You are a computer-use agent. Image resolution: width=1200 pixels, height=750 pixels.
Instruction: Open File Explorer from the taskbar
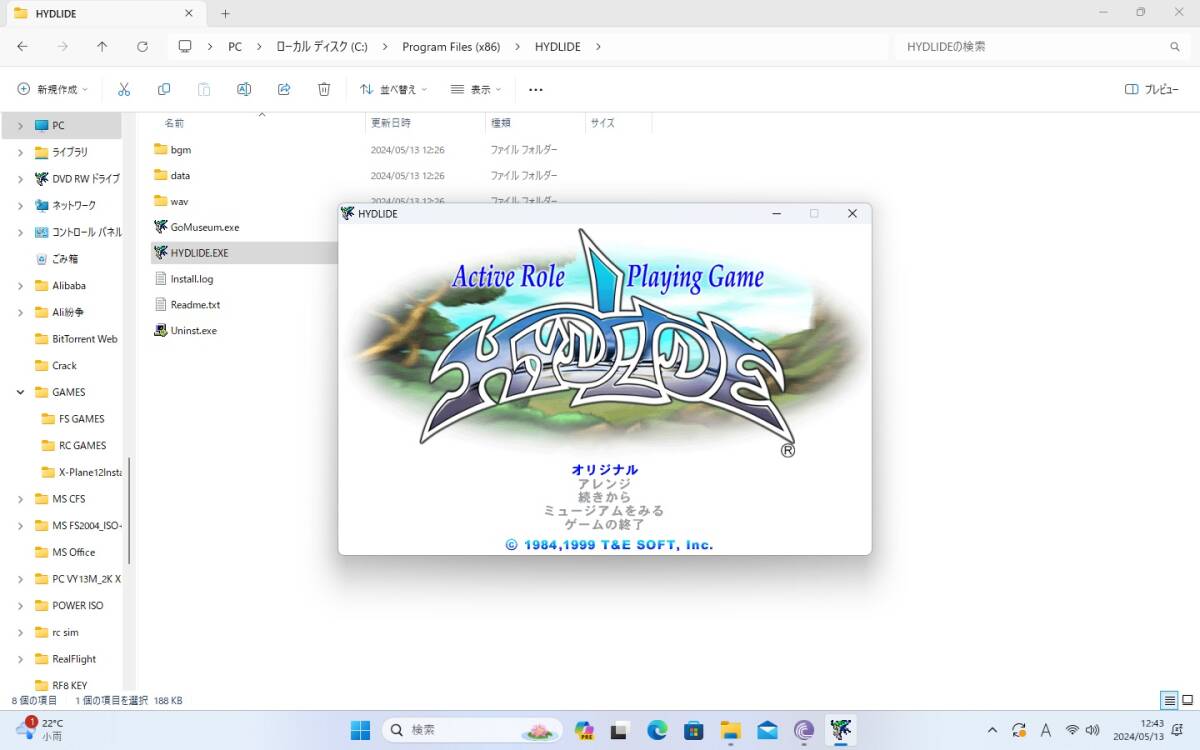click(x=730, y=730)
